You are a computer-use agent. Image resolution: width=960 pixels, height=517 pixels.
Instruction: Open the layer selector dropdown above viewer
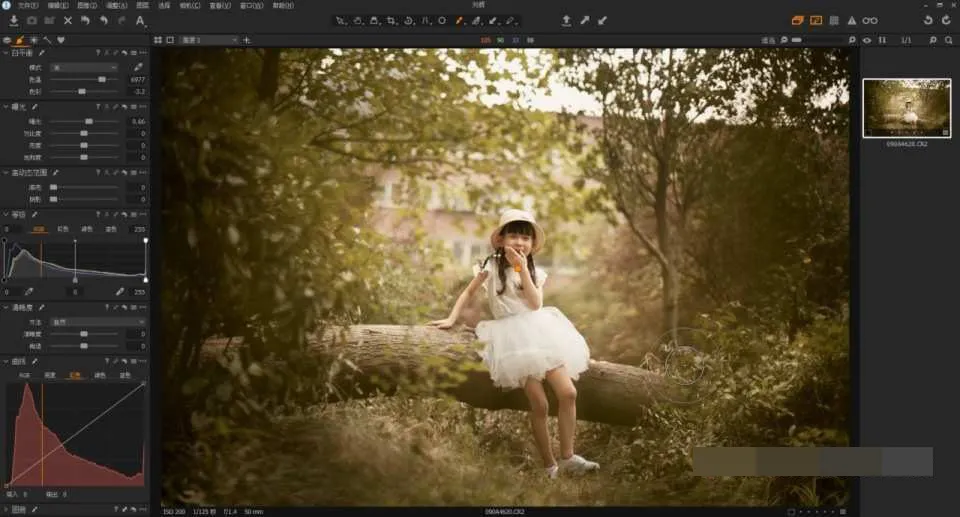(208, 40)
